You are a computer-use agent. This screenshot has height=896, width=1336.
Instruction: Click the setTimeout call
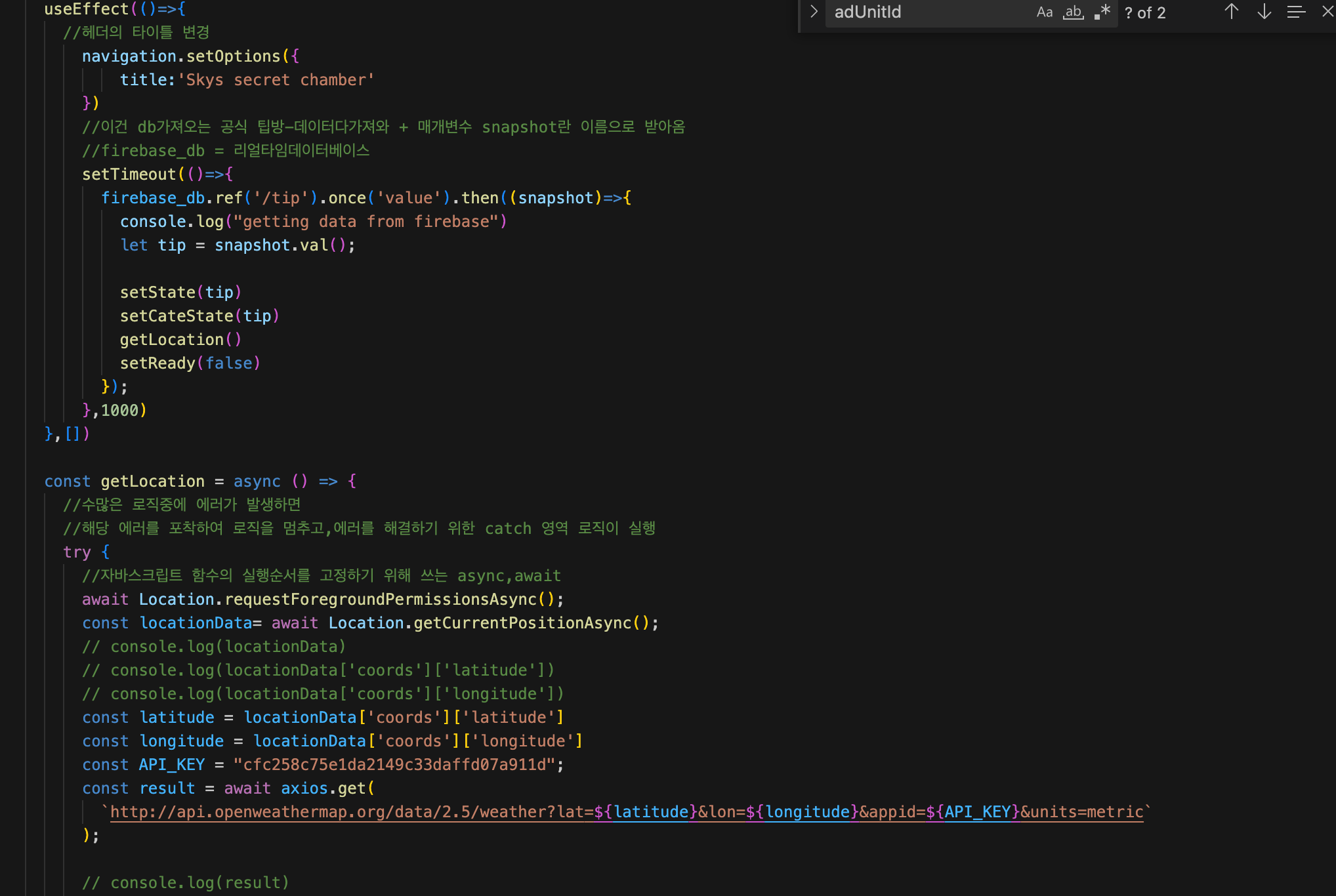tap(157, 174)
